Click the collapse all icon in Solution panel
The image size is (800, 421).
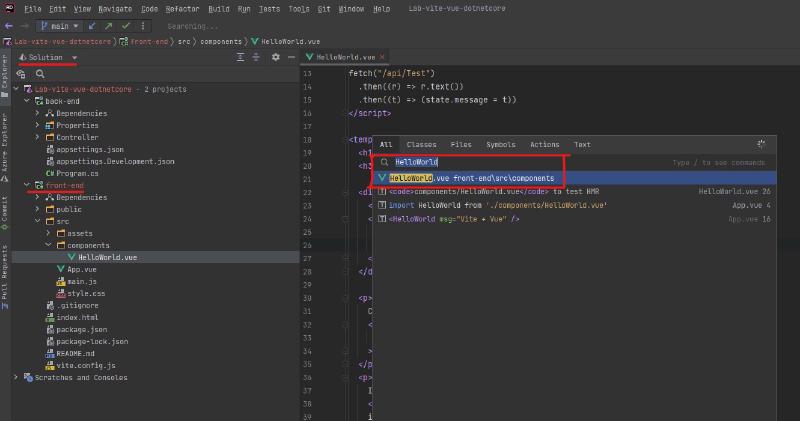click(254, 58)
